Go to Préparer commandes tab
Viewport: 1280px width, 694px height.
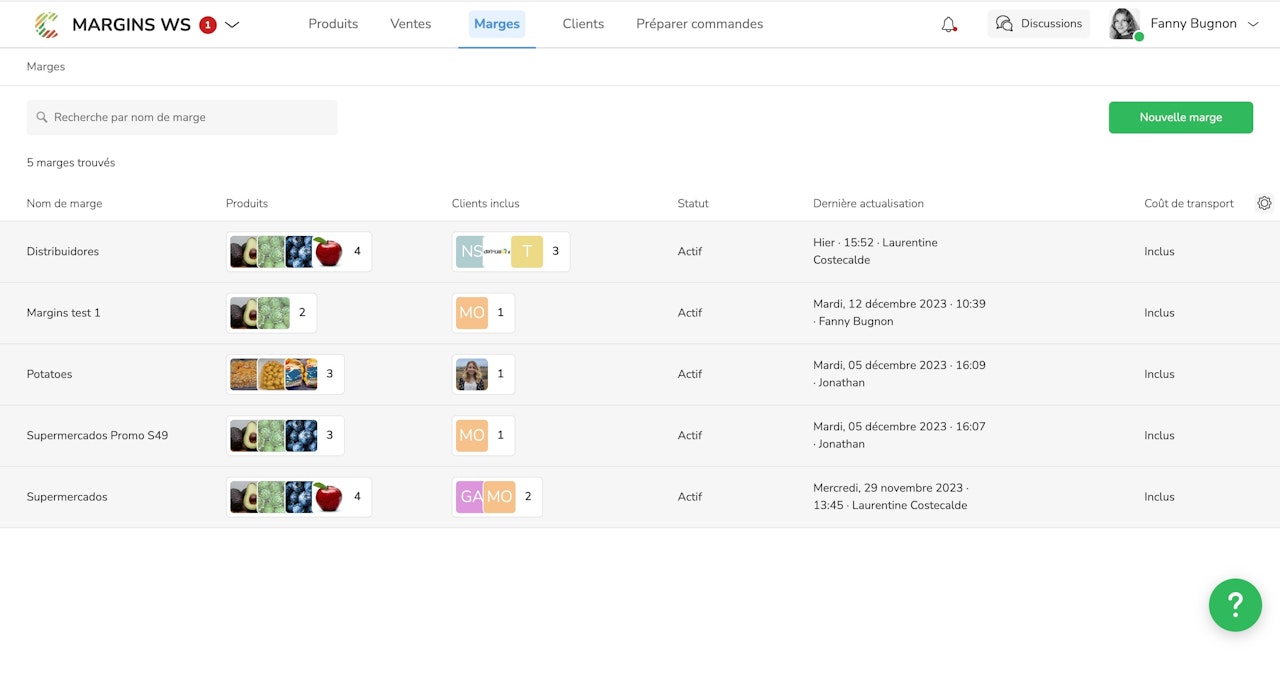(x=699, y=24)
